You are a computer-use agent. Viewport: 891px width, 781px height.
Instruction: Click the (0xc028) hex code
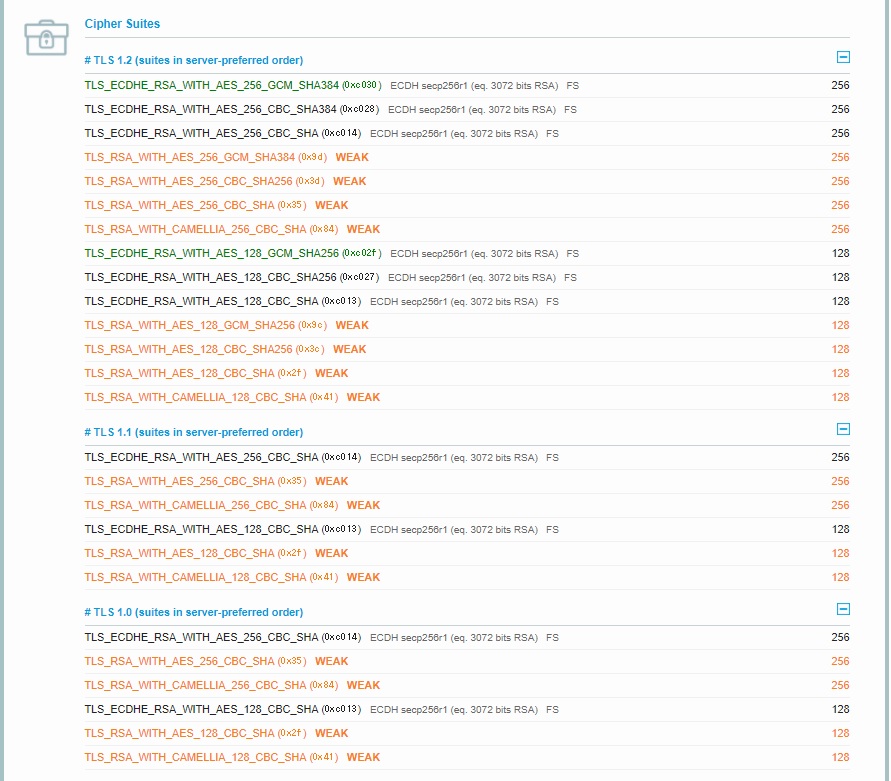coord(359,109)
